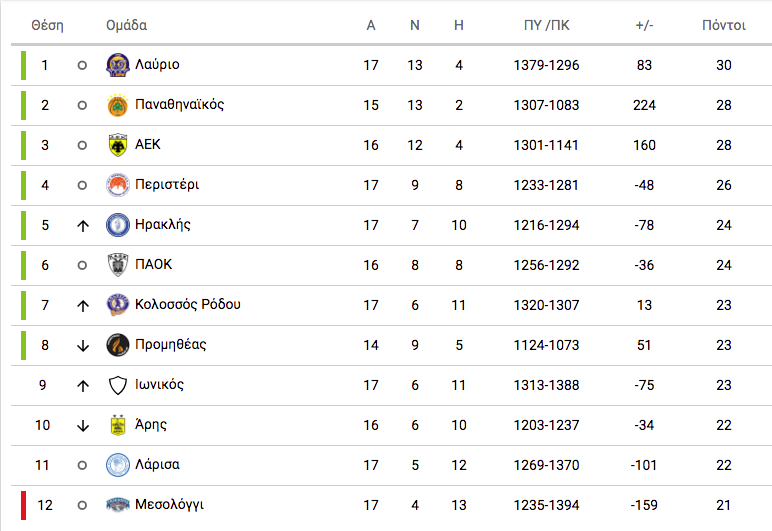Viewport: 772px width, 531px height.
Task: Sort by the Θέση column header
Action: [47, 25]
